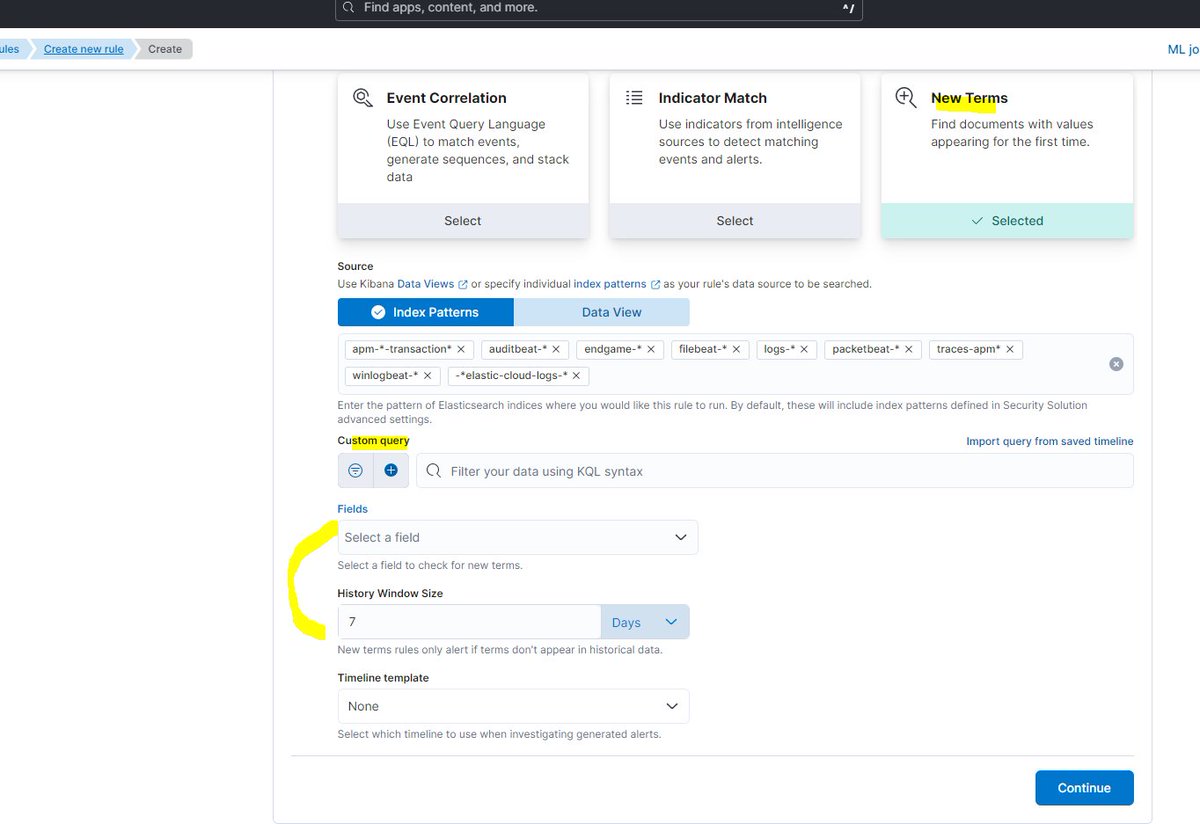Open the external link icon beside Data Views

tap(465, 283)
